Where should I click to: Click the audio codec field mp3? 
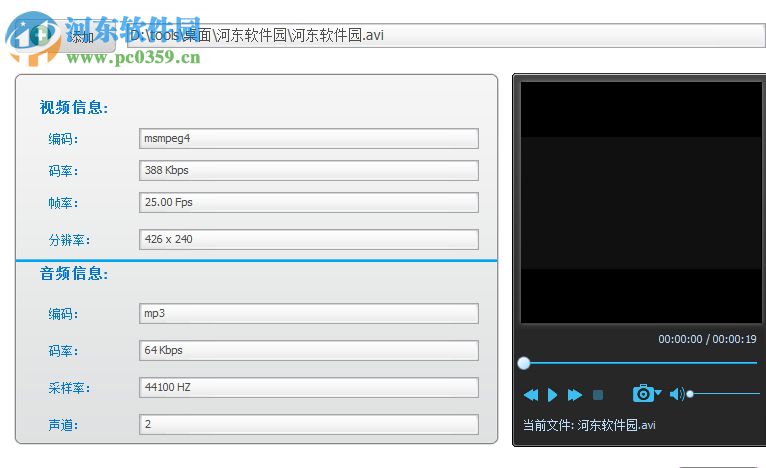pyautogui.click(x=309, y=313)
